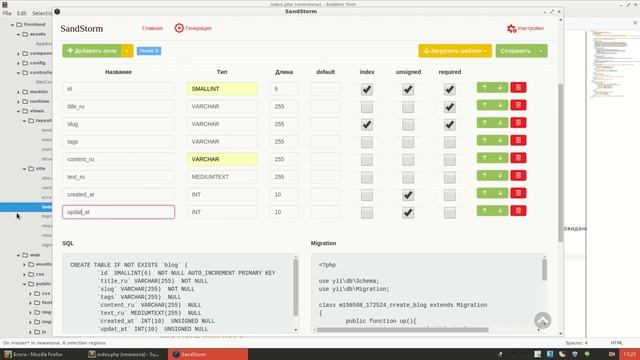Enable index for content_ru field

click(367, 160)
